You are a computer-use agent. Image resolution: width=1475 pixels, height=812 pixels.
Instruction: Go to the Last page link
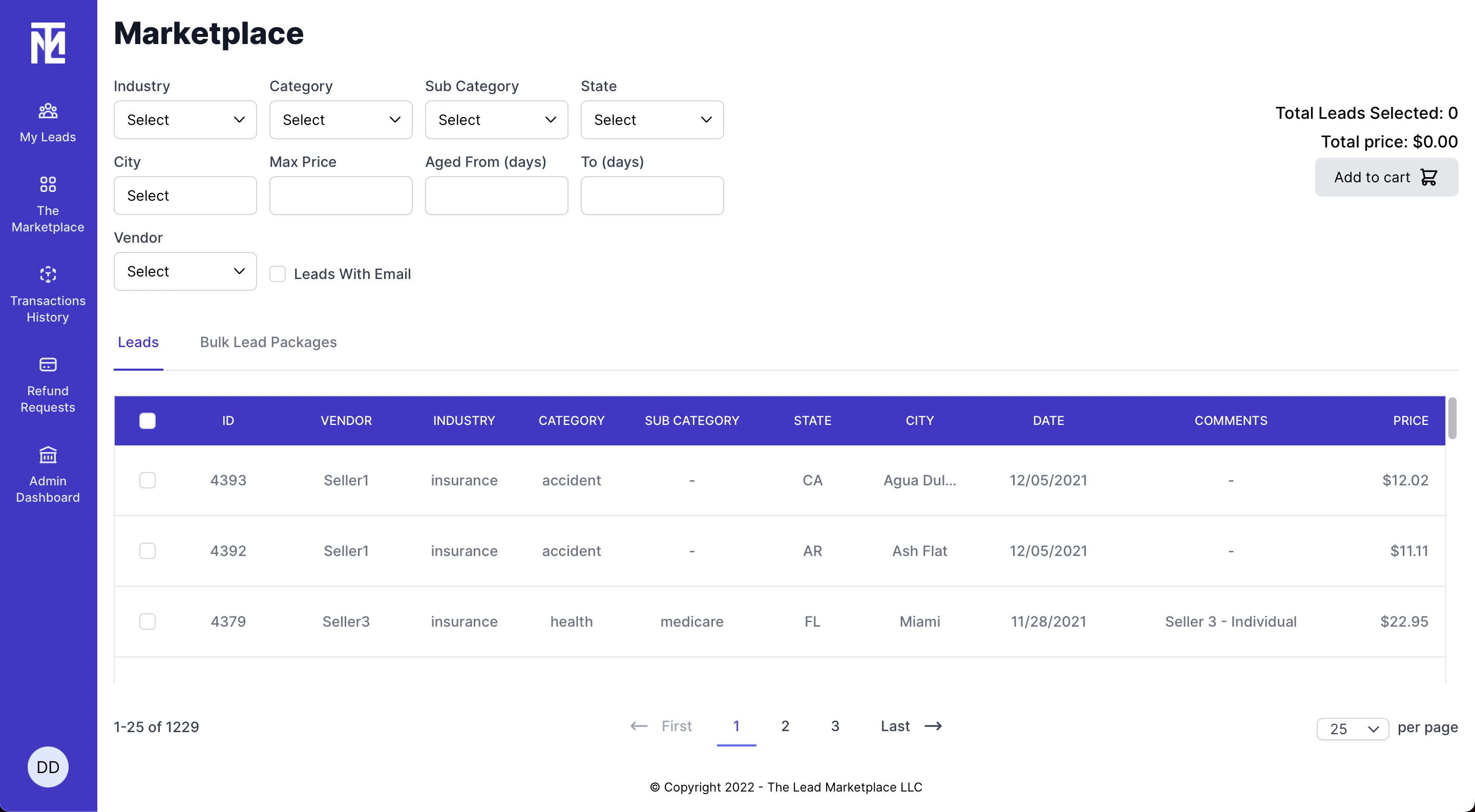[895, 726]
